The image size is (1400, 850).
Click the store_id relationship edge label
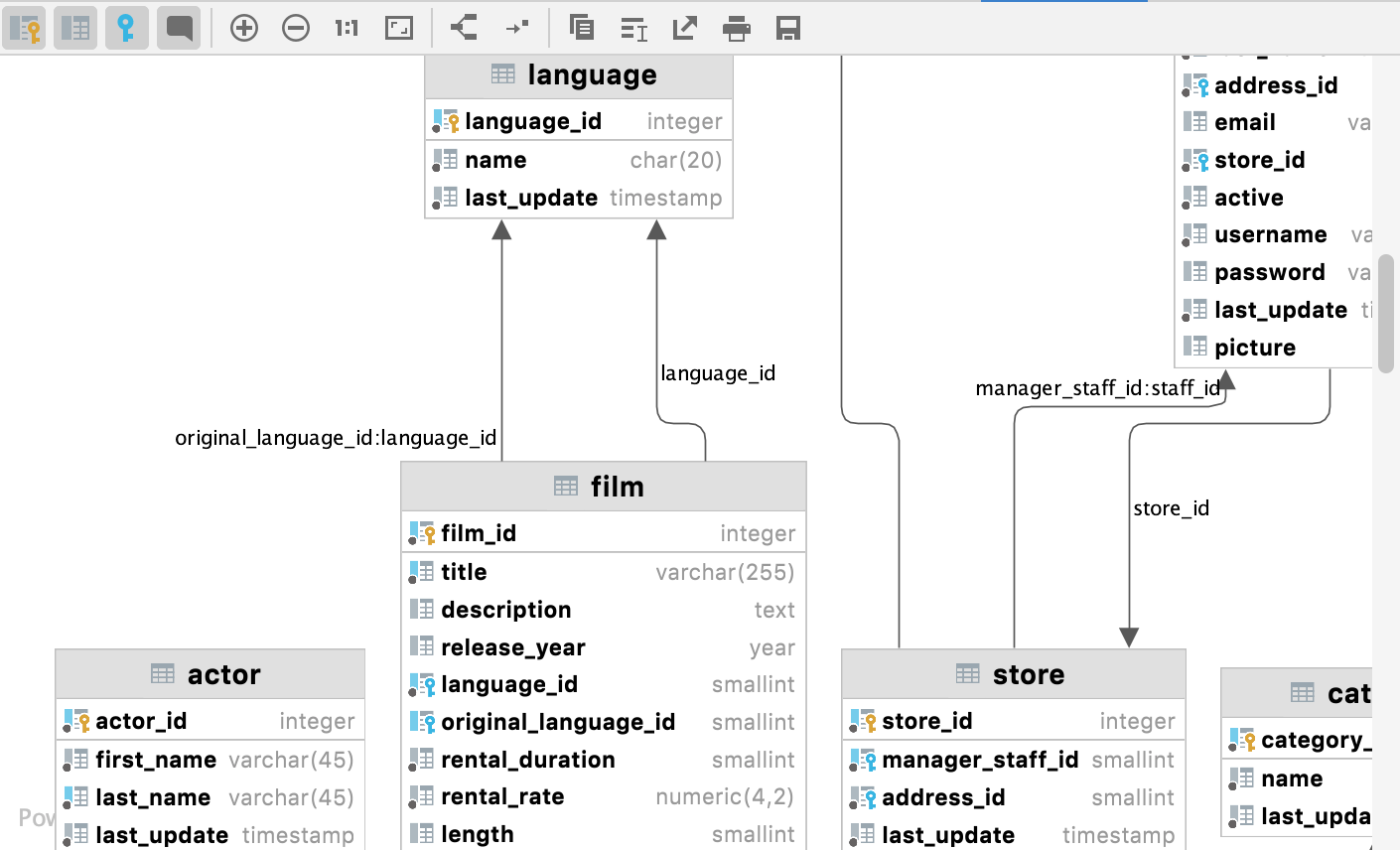(1171, 508)
